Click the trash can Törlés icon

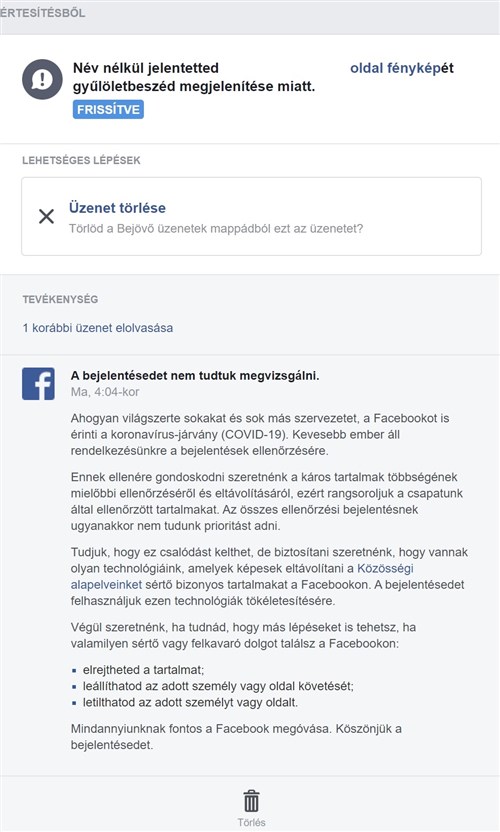click(251, 801)
